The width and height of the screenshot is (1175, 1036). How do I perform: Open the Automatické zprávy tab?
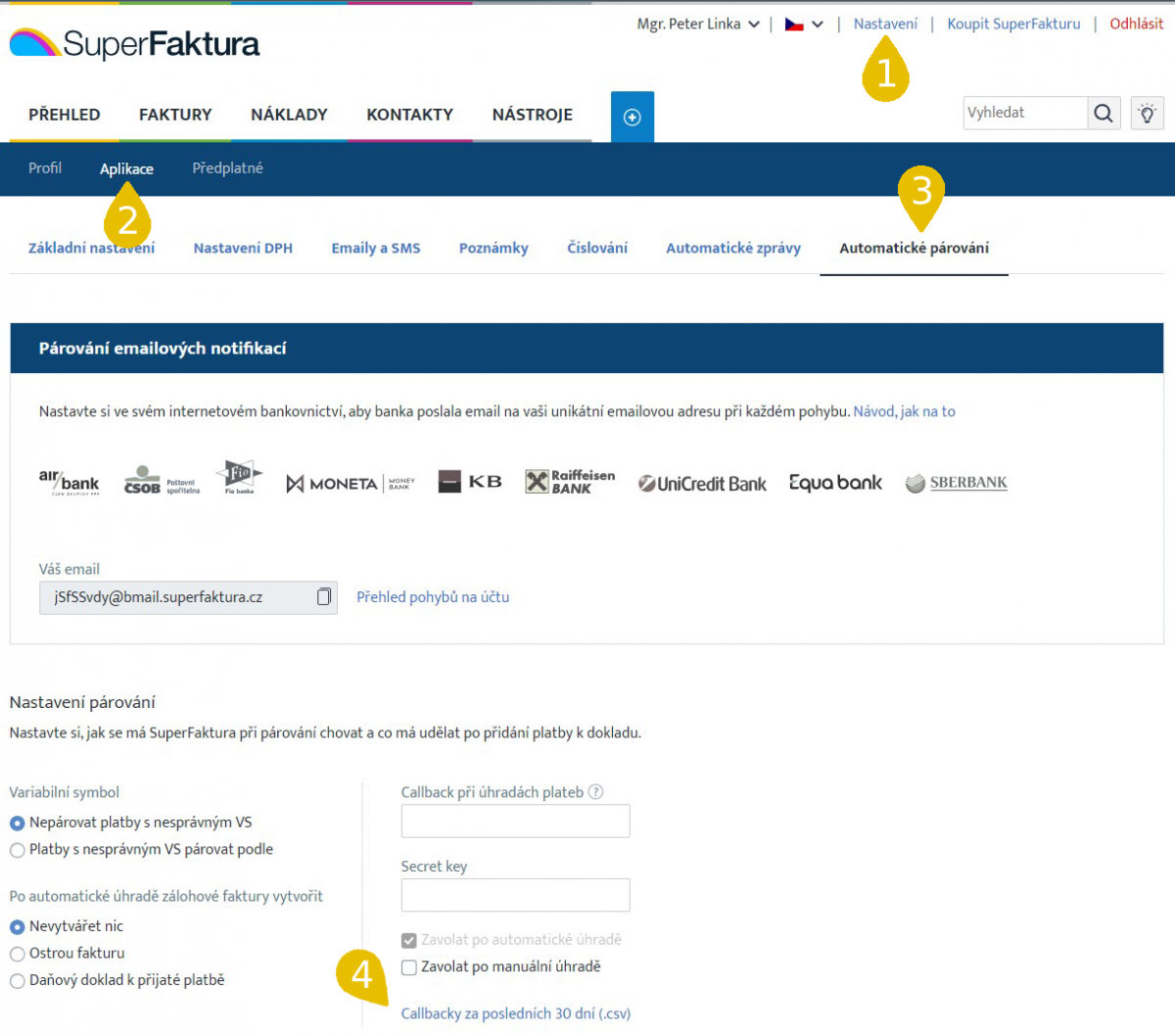point(733,249)
